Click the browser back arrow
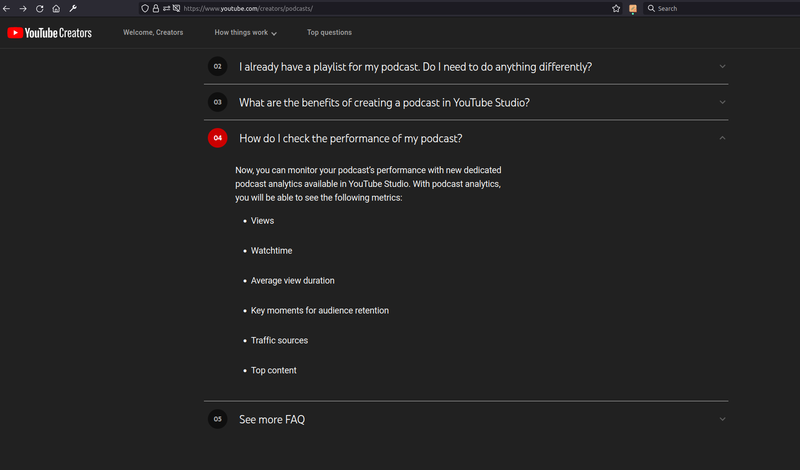 click(x=7, y=8)
